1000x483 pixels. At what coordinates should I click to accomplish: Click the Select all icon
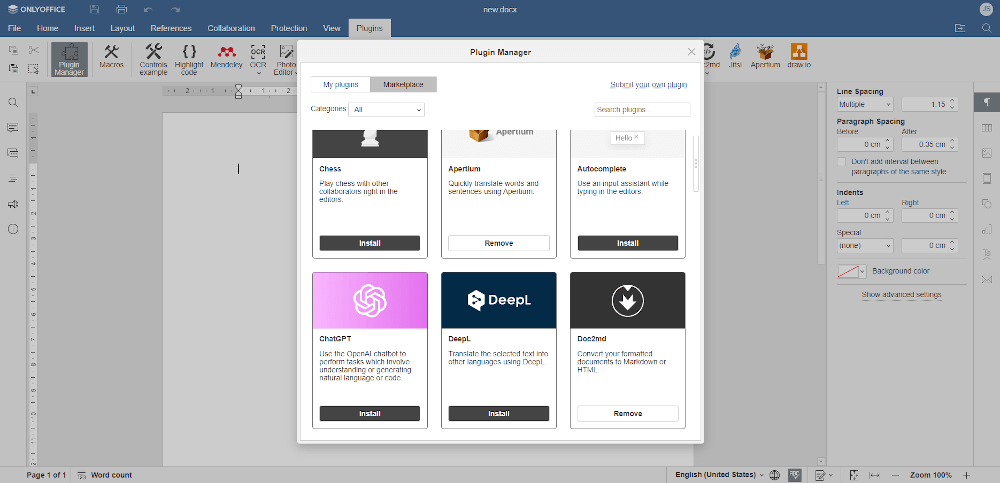pos(33,68)
